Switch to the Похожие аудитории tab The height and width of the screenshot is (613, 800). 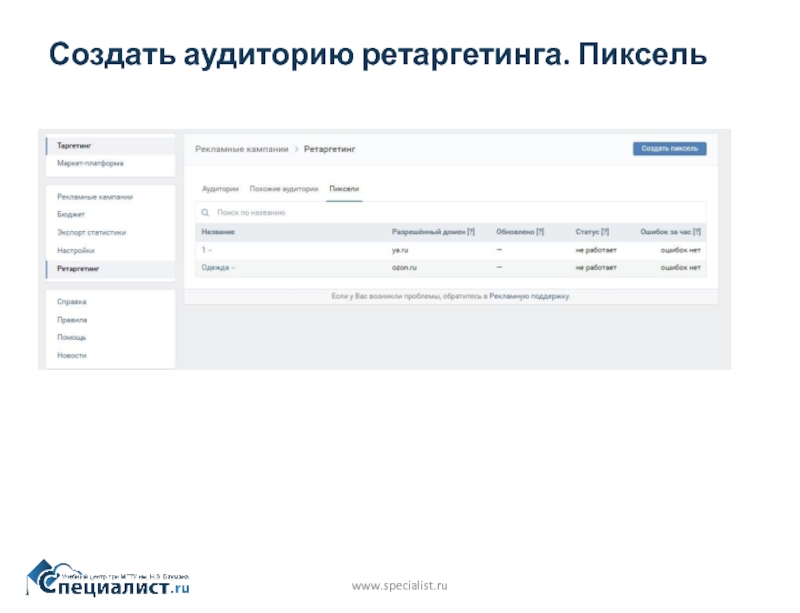[284, 188]
